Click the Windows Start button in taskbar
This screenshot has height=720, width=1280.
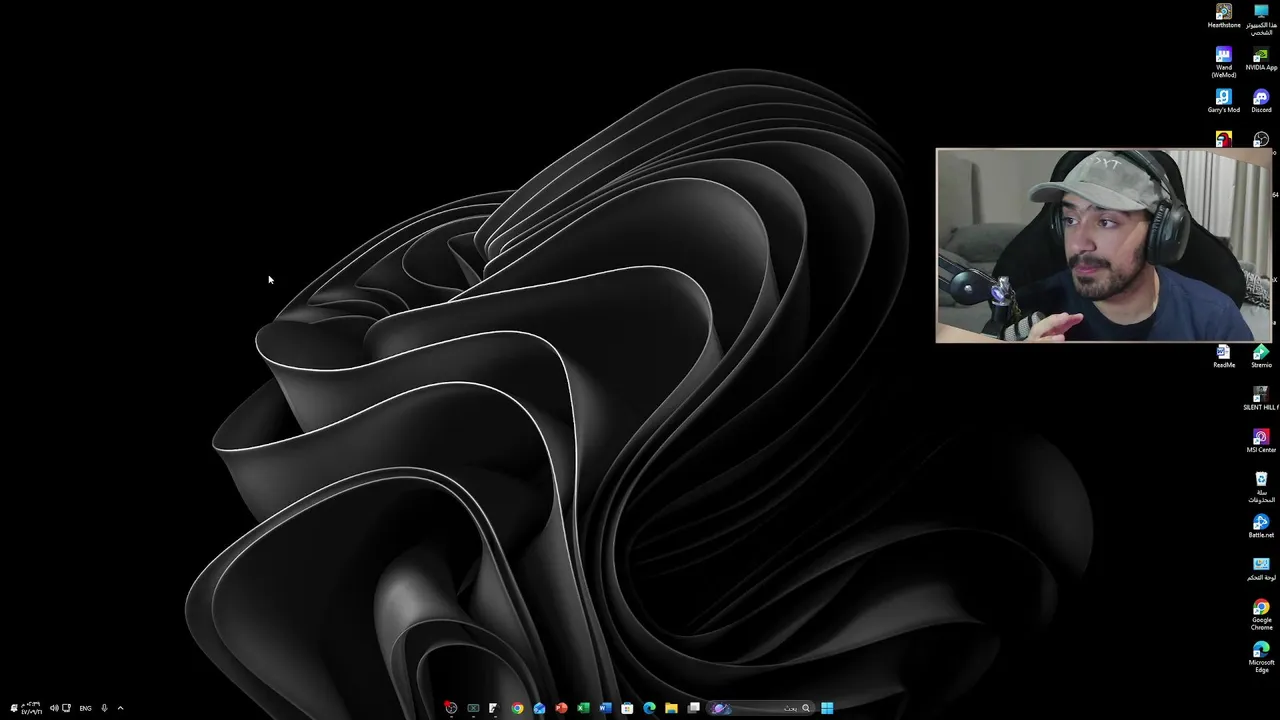[x=827, y=708]
